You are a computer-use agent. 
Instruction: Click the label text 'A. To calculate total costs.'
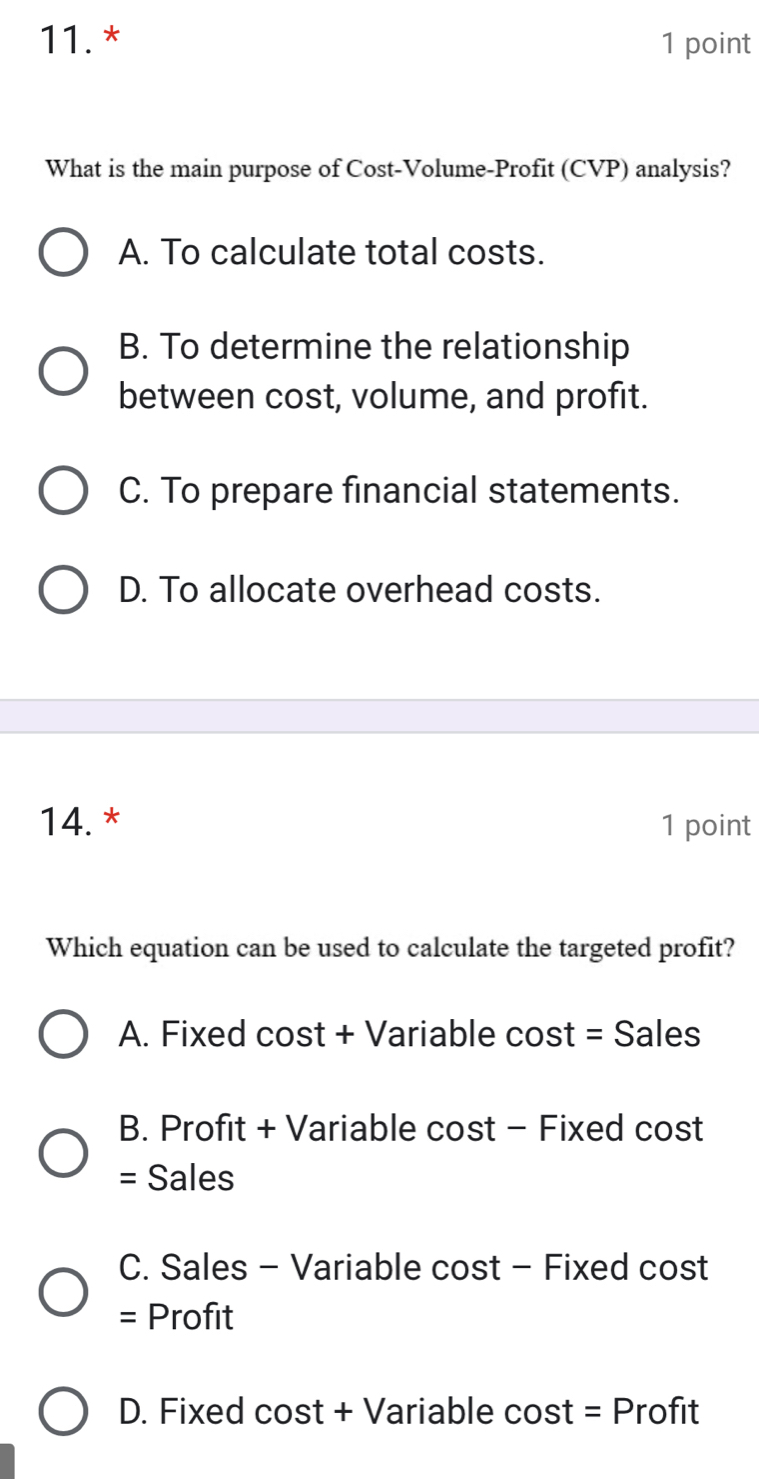331,253
